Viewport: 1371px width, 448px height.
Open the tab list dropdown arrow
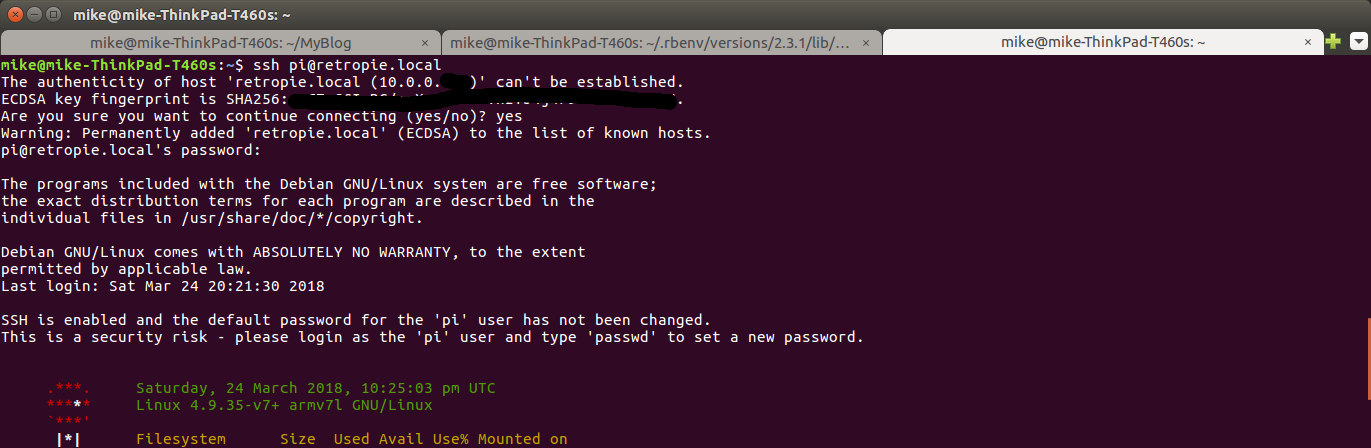coord(1358,42)
